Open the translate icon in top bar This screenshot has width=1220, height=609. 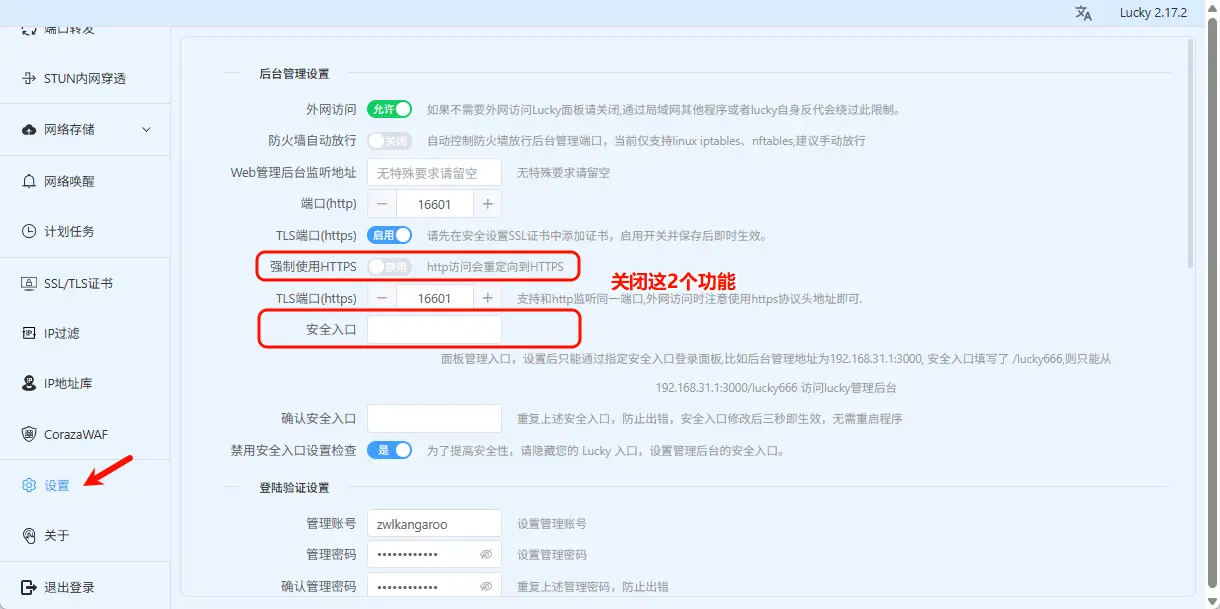pyautogui.click(x=1084, y=13)
